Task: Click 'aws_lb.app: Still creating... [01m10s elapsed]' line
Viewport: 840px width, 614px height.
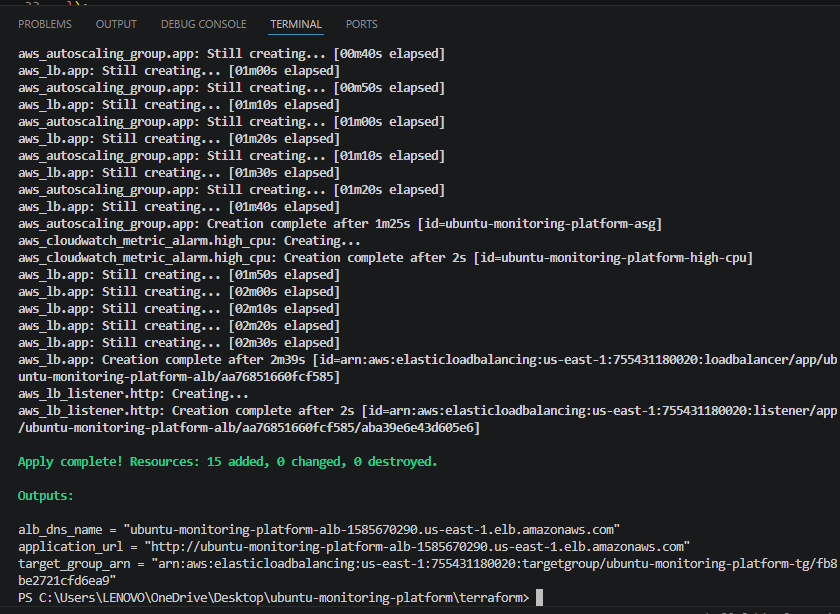Action: pyautogui.click(x=179, y=104)
